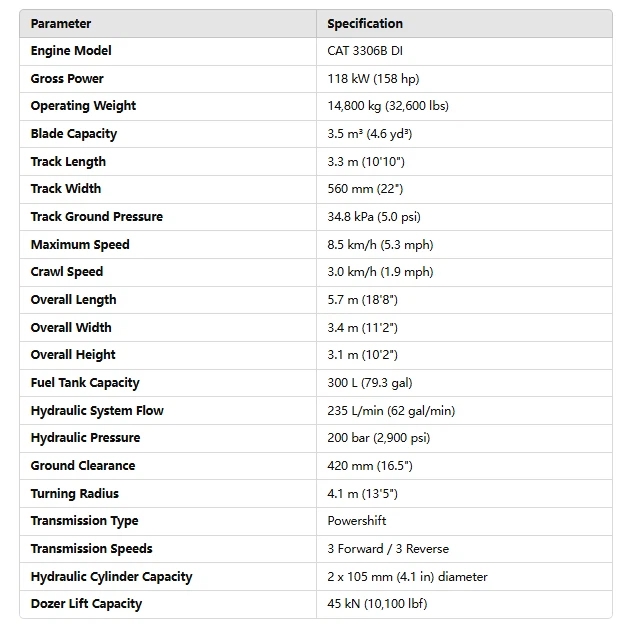Click the Track Length value 3.3 m
The width and height of the screenshot is (635, 627).
[365, 162]
